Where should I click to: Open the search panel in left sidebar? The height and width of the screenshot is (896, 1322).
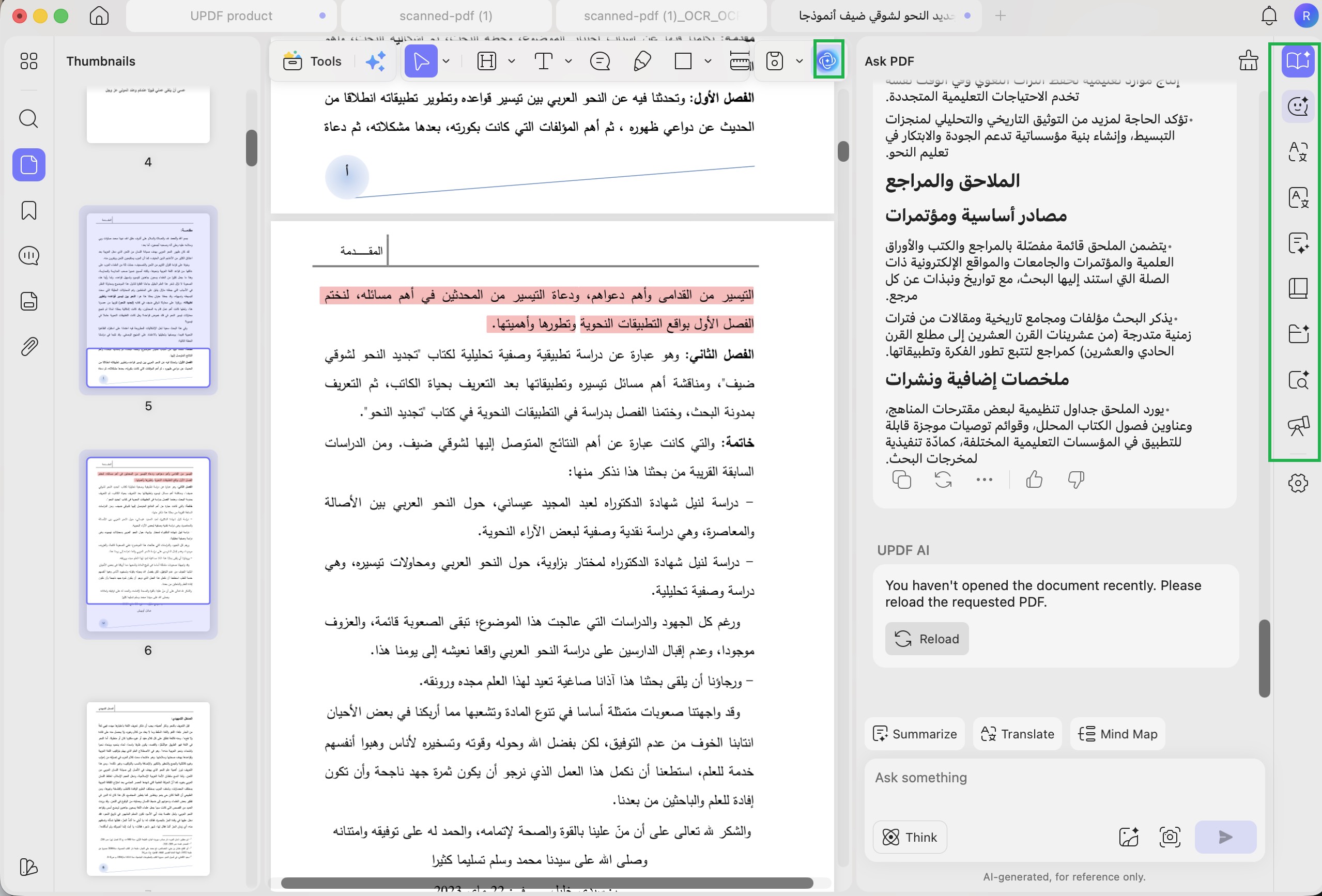[29, 119]
